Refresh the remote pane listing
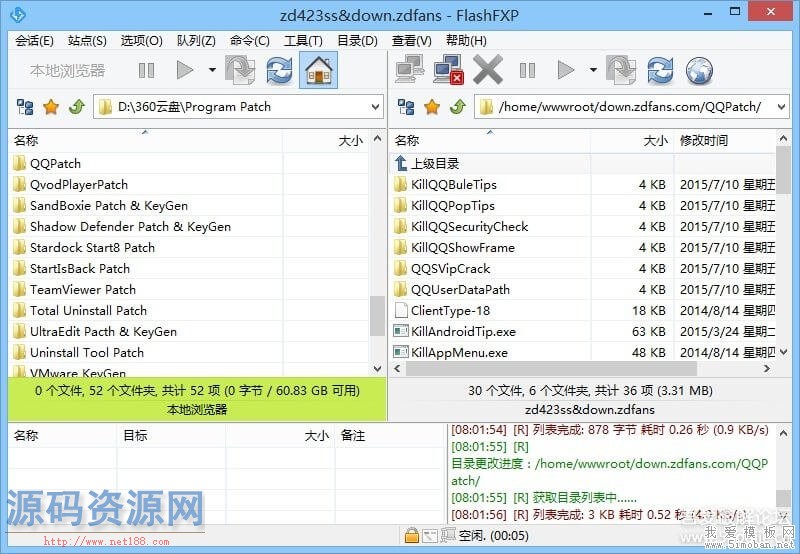Image resolution: width=800 pixels, height=554 pixels. [660, 70]
